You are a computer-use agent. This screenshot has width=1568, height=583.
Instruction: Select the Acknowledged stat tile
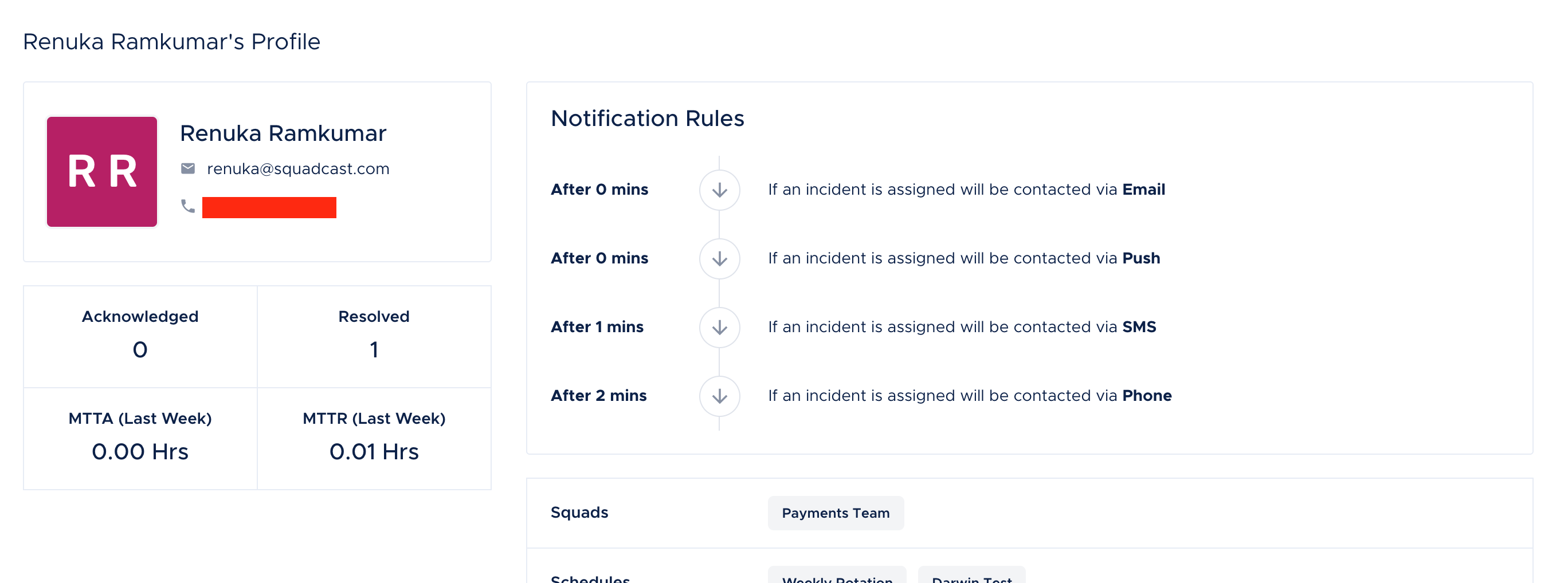pos(140,337)
